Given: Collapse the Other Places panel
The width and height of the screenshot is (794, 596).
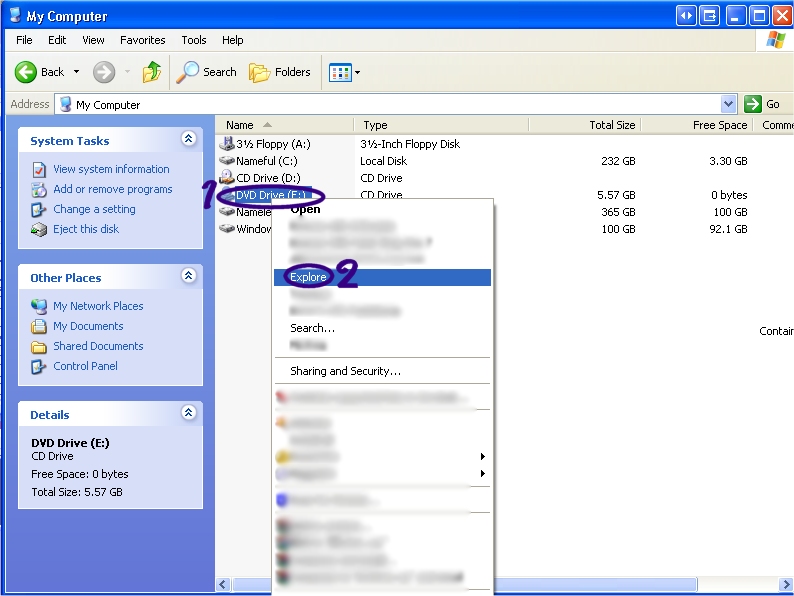Looking at the screenshot, I should pyautogui.click(x=188, y=277).
